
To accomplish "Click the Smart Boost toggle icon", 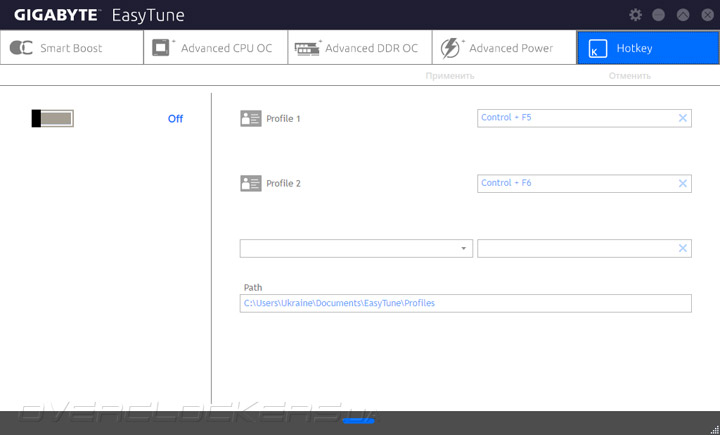I will [x=21, y=48].
